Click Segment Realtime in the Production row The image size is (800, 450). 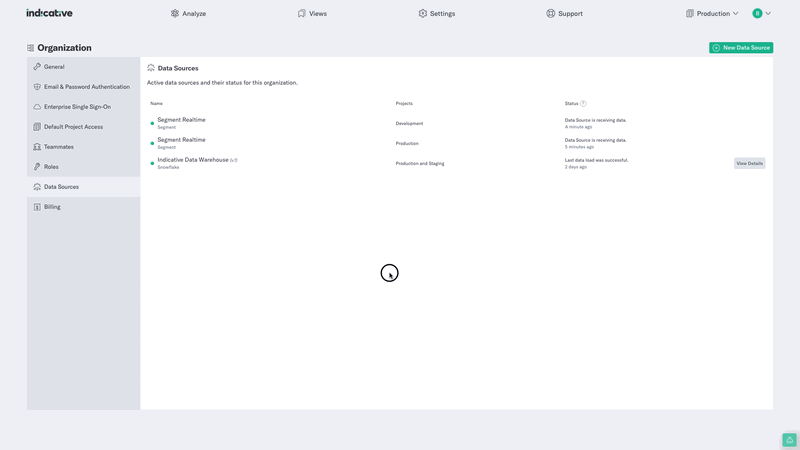tap(181, 140)
